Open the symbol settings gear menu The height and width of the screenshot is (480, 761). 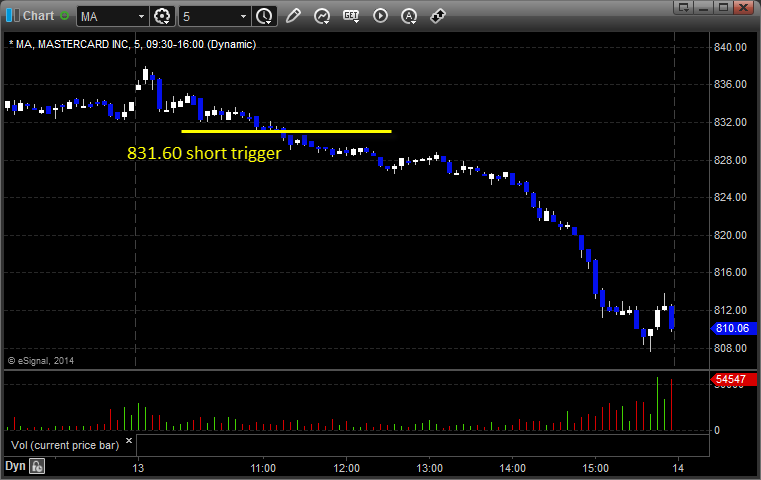(x=162, y=17)
